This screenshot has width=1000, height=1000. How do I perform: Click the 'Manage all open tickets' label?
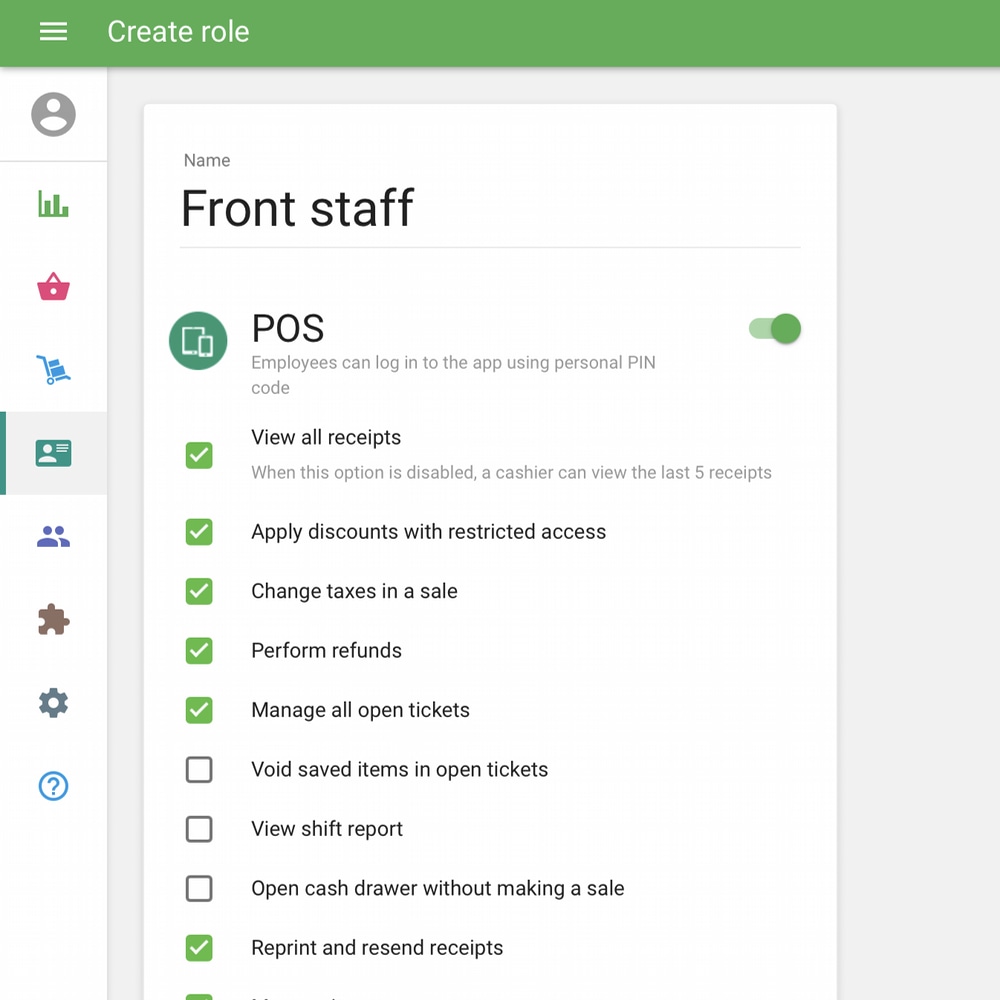coord(360,710)
